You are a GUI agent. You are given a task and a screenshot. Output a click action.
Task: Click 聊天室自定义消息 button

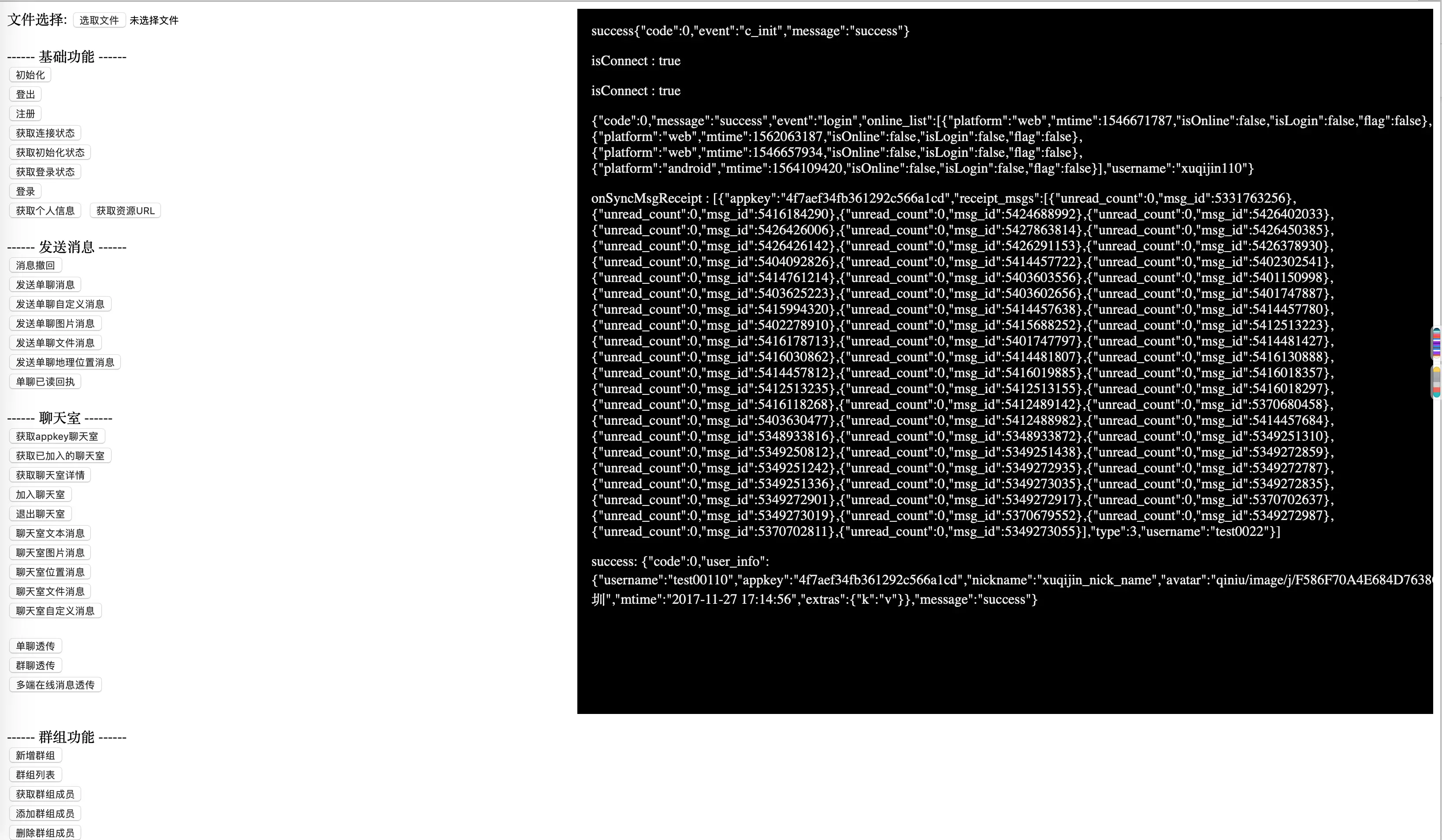(56, 611)
